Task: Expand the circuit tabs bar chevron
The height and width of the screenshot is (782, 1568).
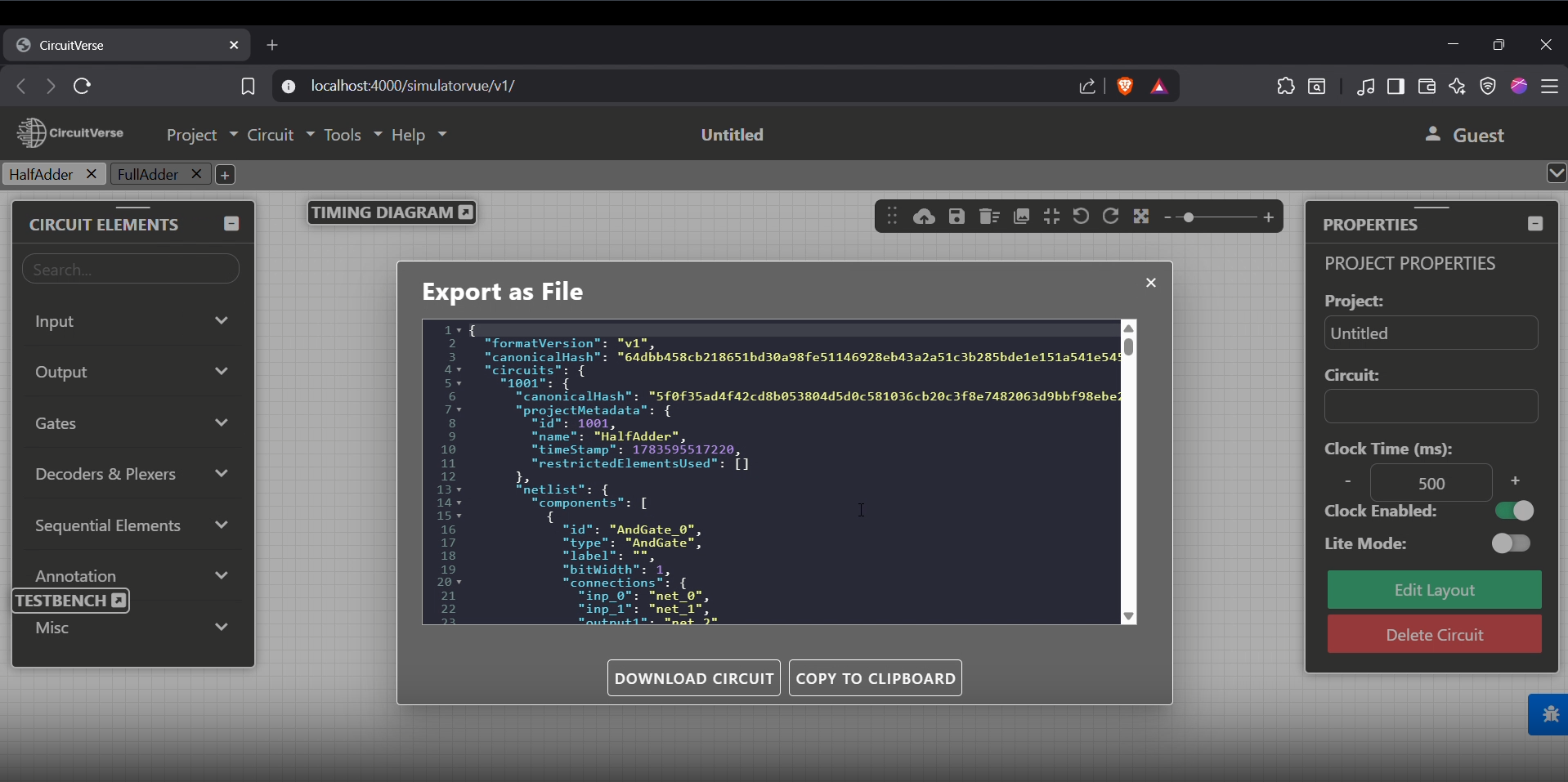Action: pyautogui.click(x=1557, y=173)
